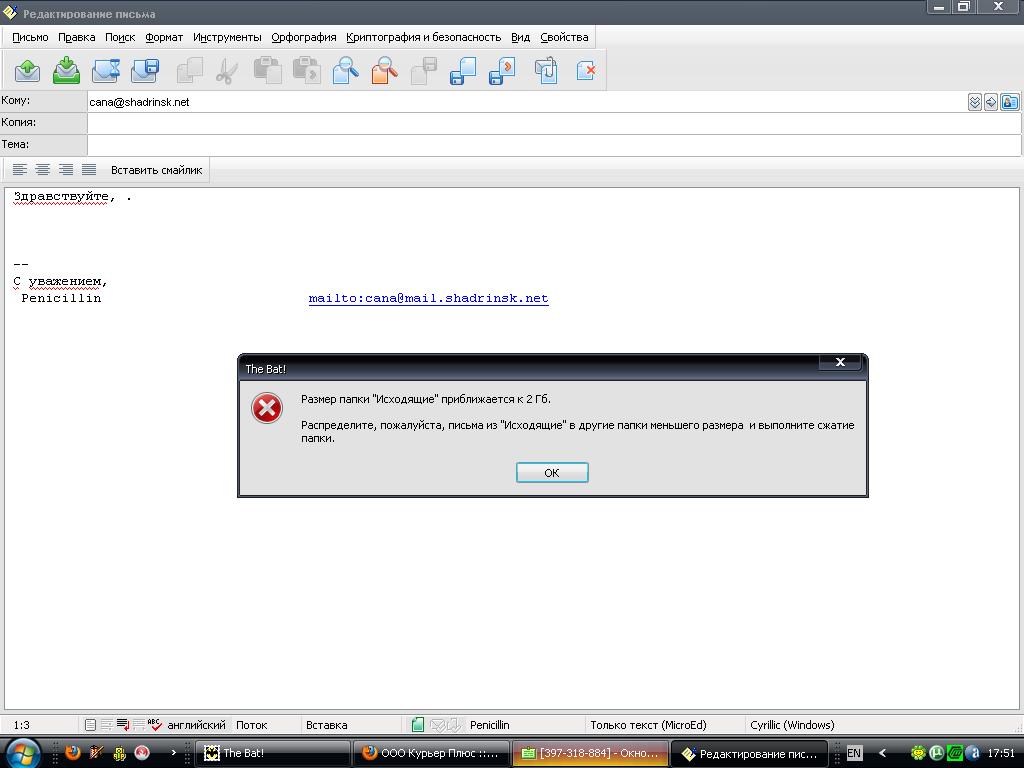Click the blue floppy save to file icon
The width and height of the screenshot is (1024, 768).
click(x=463, y=71)
